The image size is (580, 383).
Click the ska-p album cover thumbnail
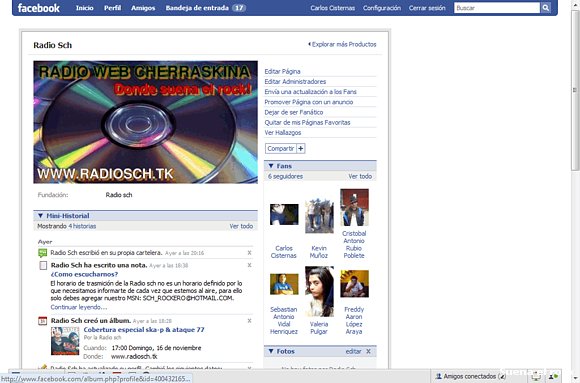[65, 341]
